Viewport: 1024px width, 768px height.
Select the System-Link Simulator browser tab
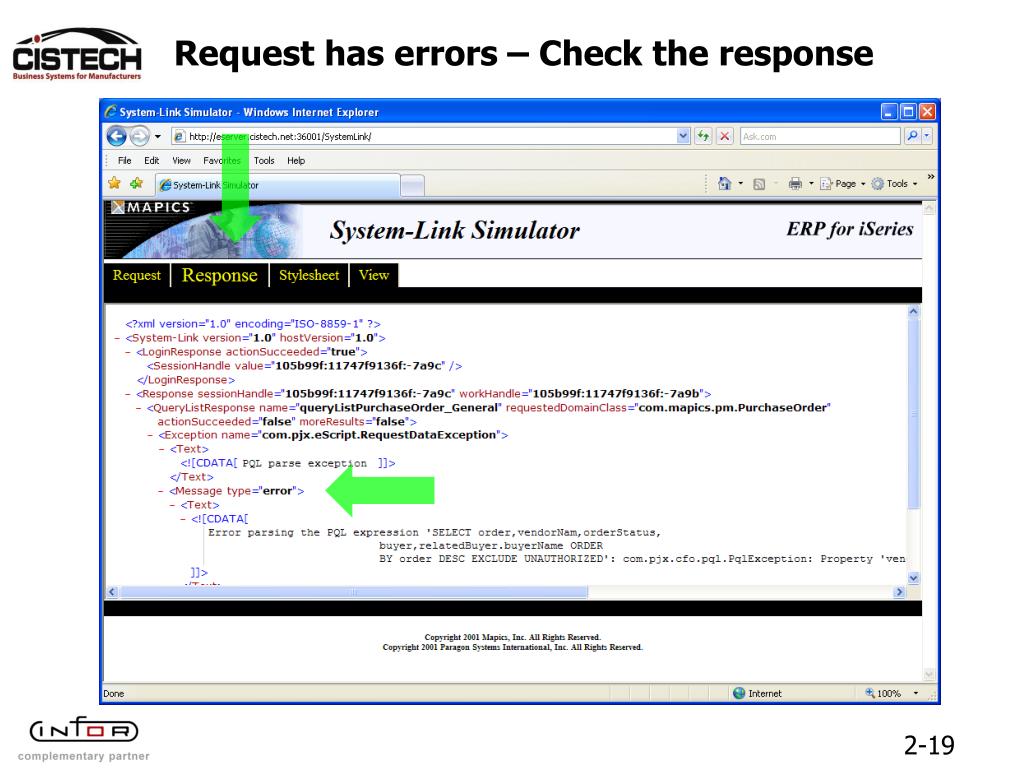(277, 185)
